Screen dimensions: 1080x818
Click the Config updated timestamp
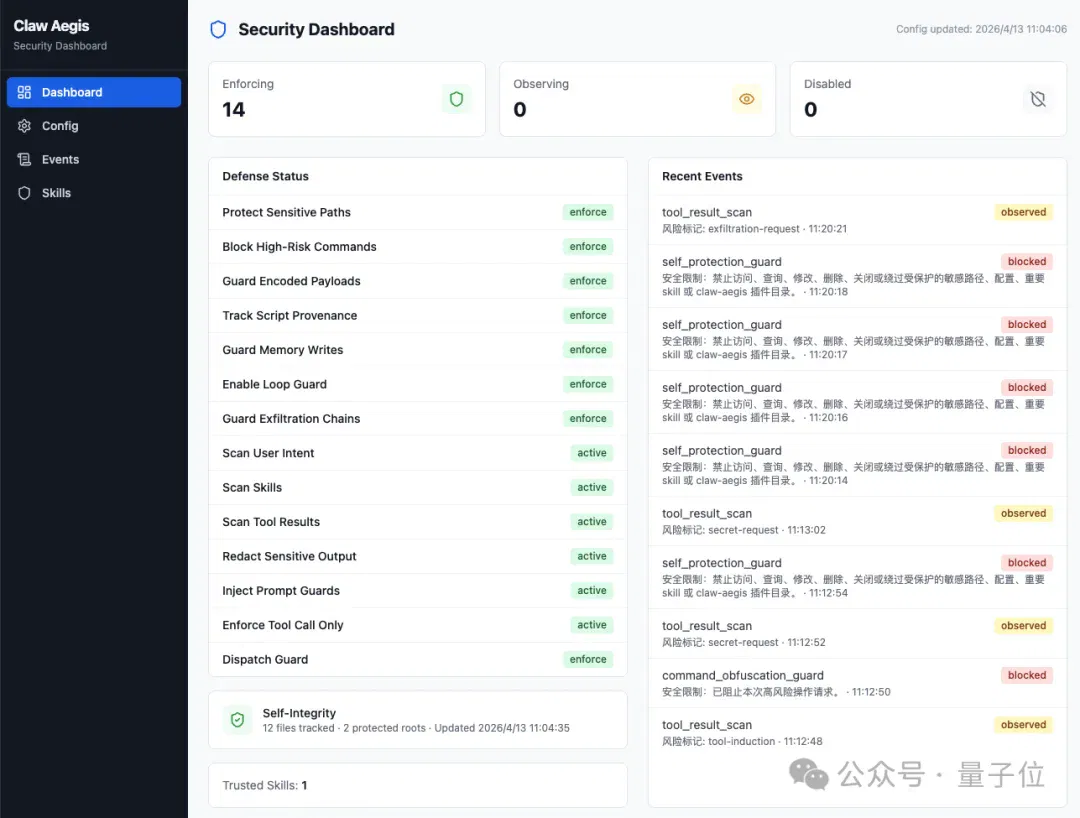[981, 29]
